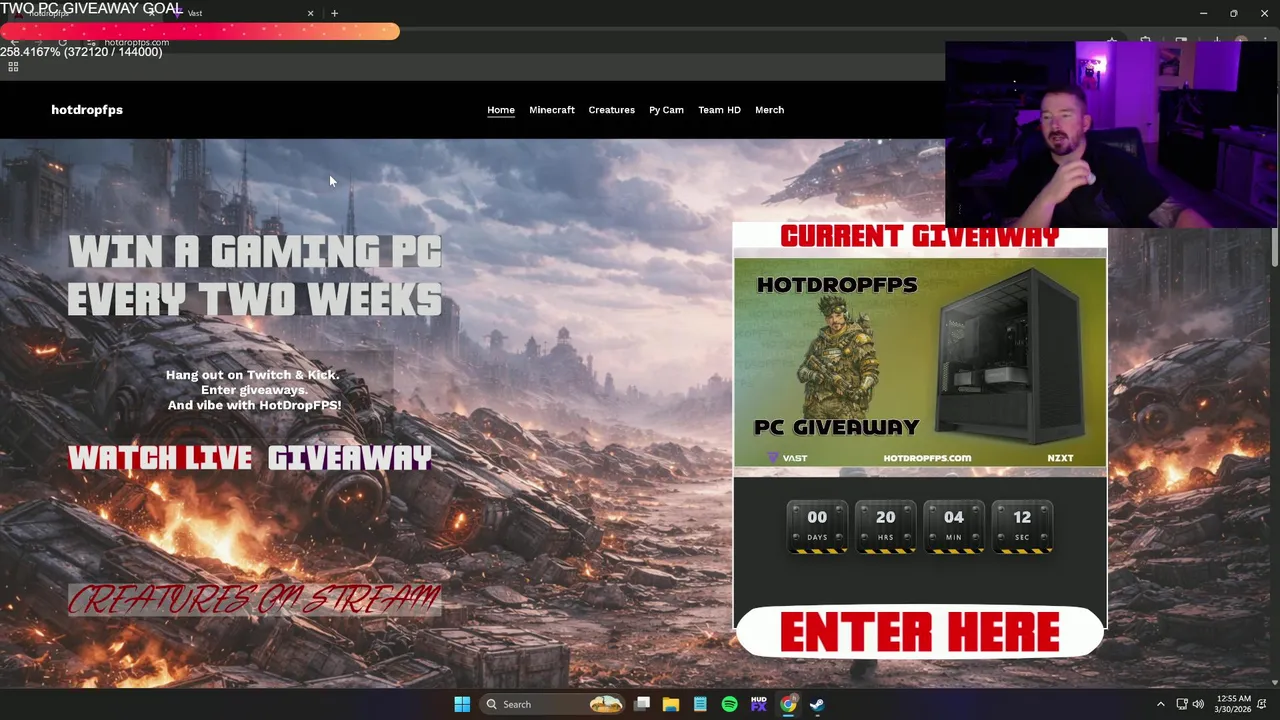Open the GIVEAWAY link beside Watch Live

(x=349, y=458)
